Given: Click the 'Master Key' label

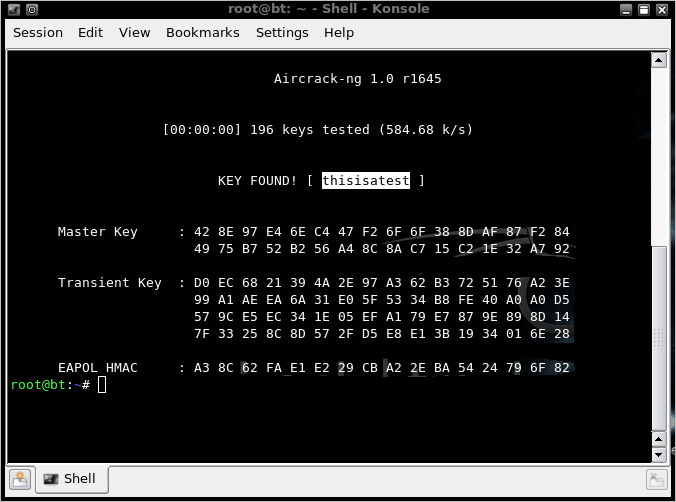Looking at the screenshot, I should coord(98,232).
